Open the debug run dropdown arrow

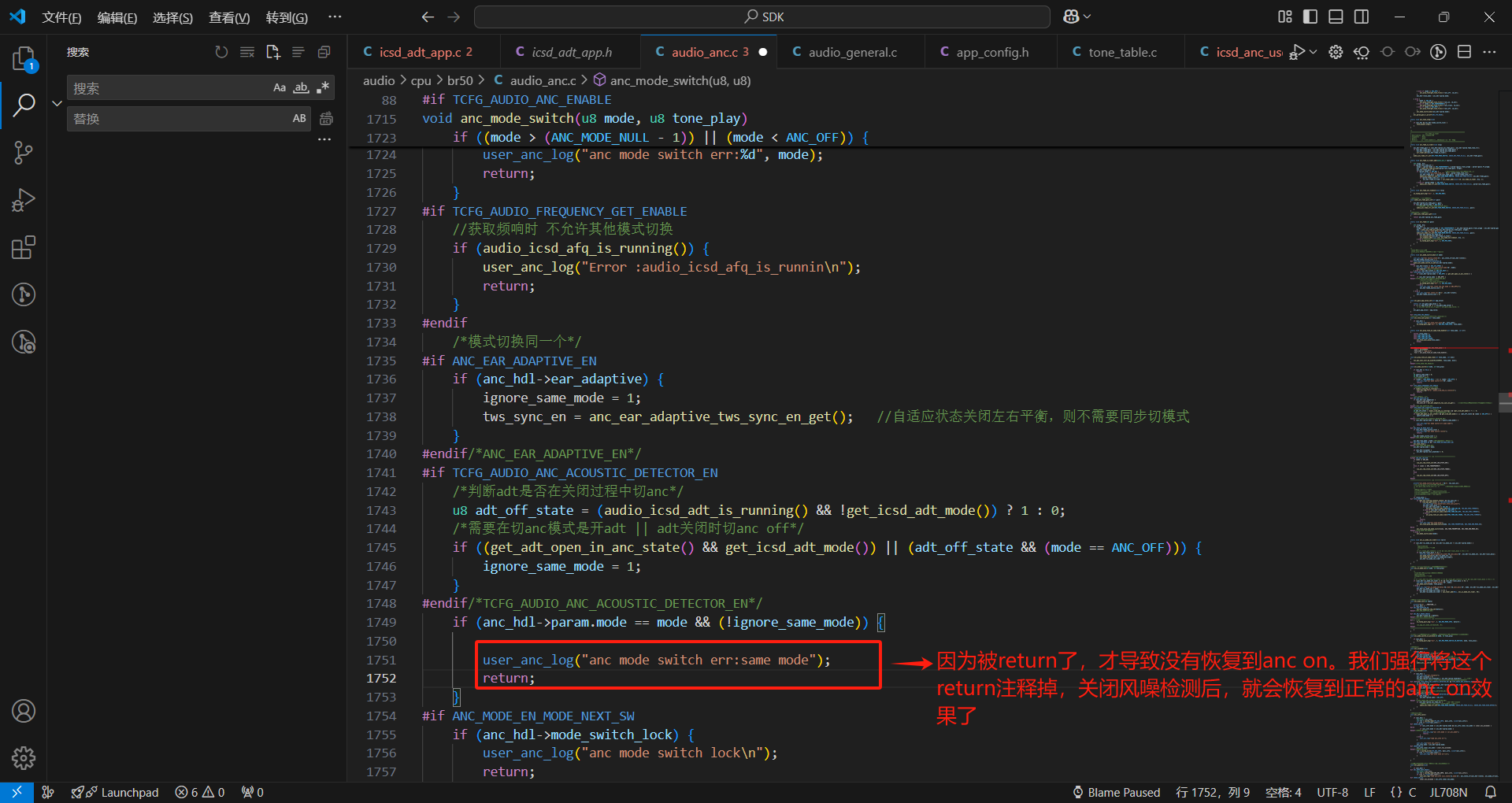(x=1313, y=52)
